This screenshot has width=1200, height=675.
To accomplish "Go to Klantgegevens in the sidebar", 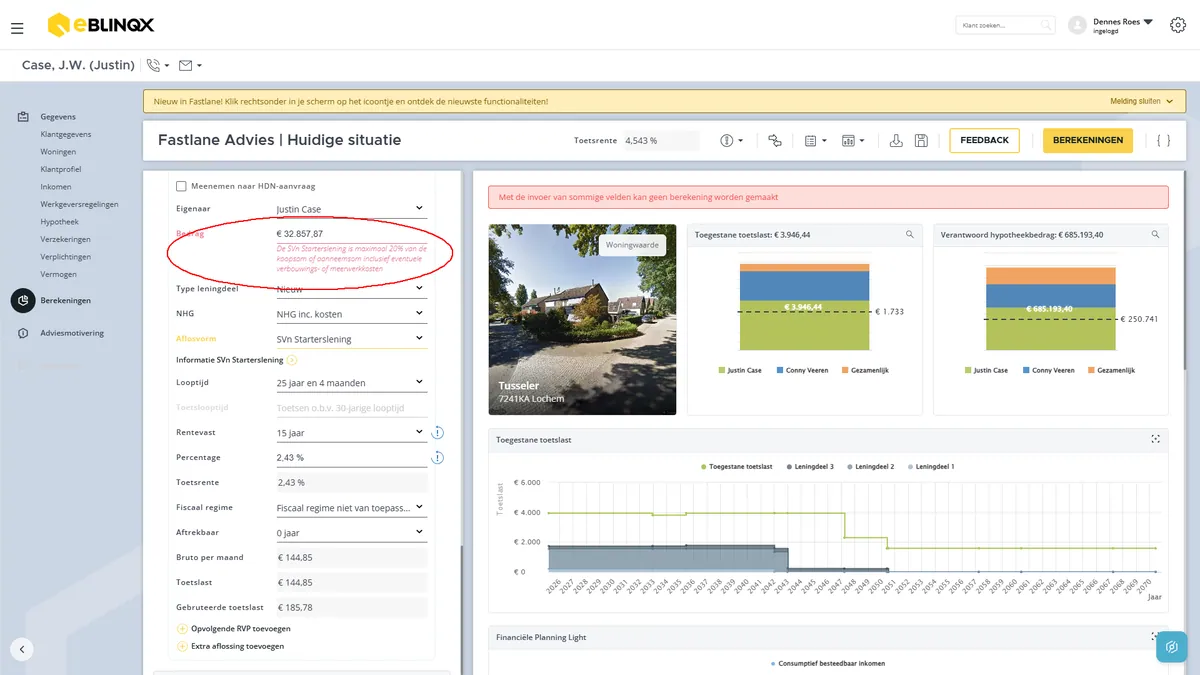I will click(x=66, y=134).
